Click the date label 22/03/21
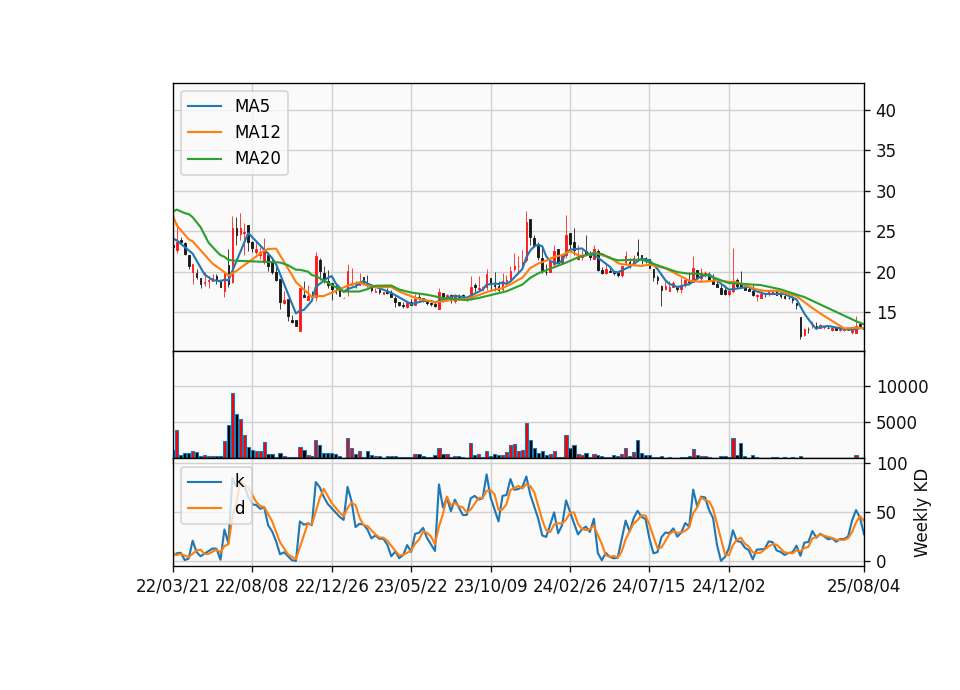Viewport: 960px width, 690px height. click(x=173, y=586)
